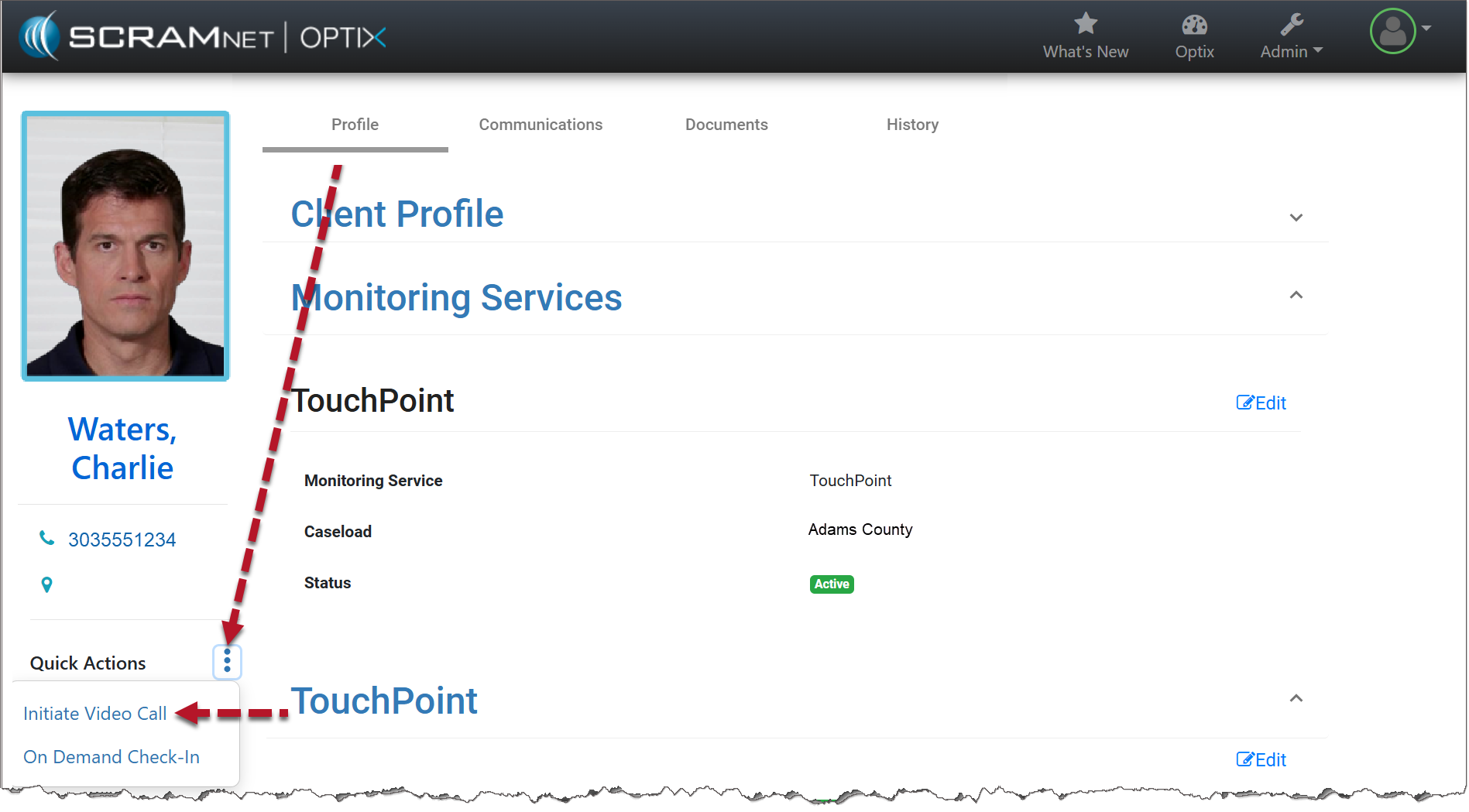Open the Admin wrench menu
The image size is (1469, 812).
[x=1290, y=36]
